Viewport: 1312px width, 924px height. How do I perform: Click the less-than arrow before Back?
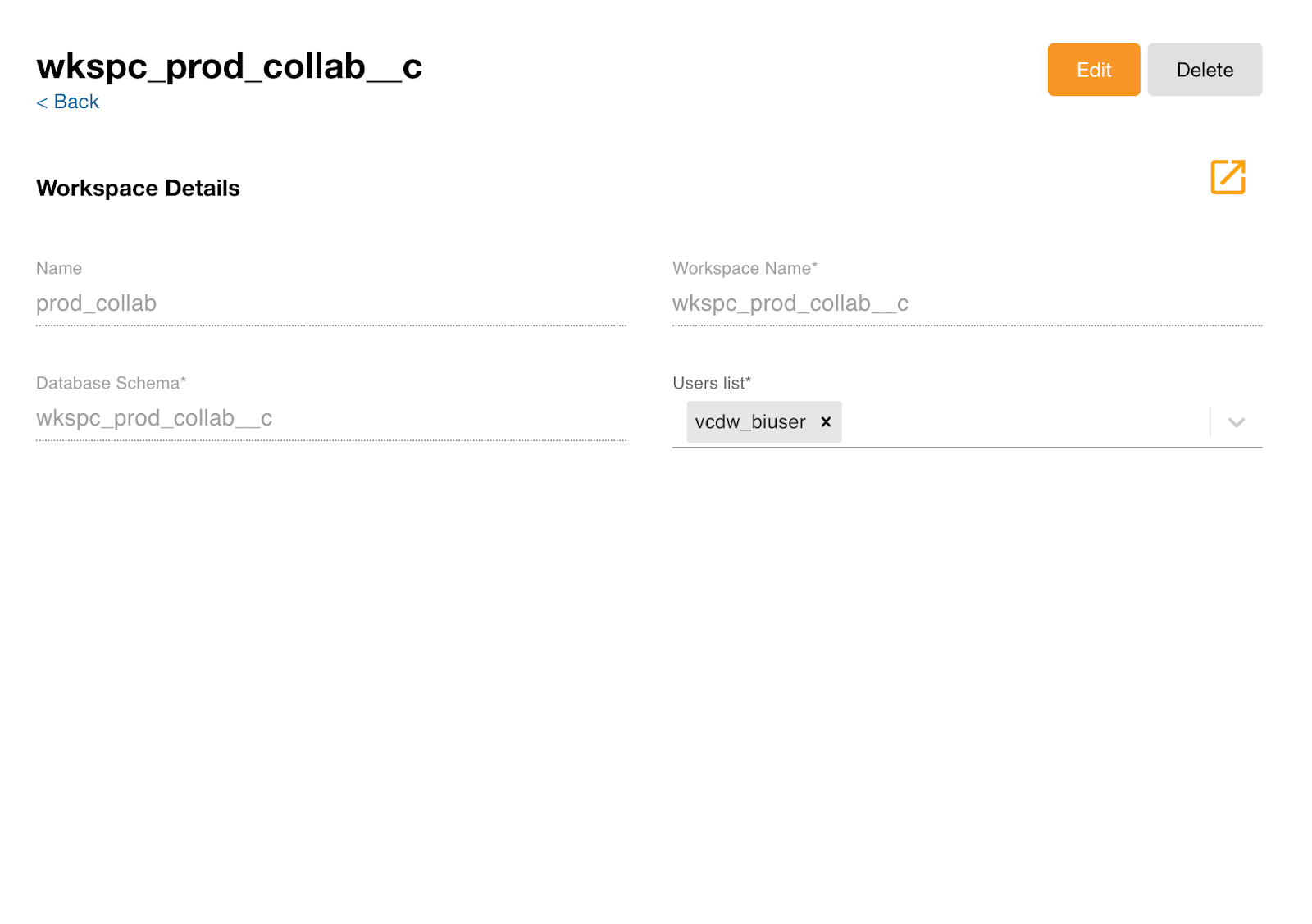pos(42,102)
